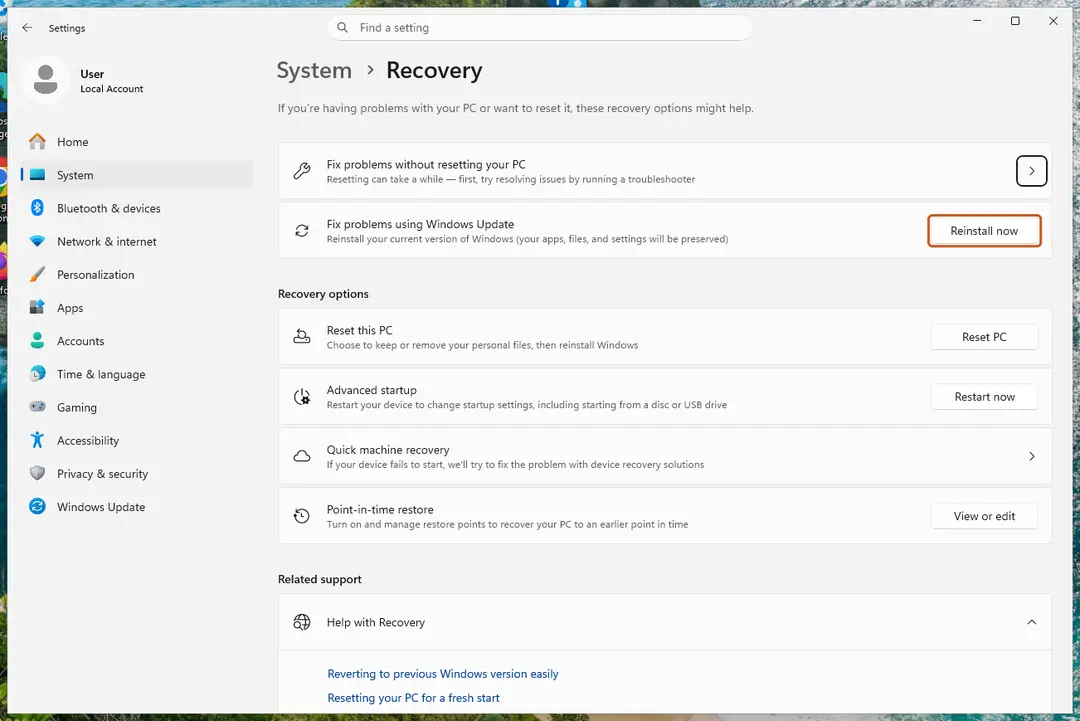Select Privacy & security label in sidebar

[103, 473]
